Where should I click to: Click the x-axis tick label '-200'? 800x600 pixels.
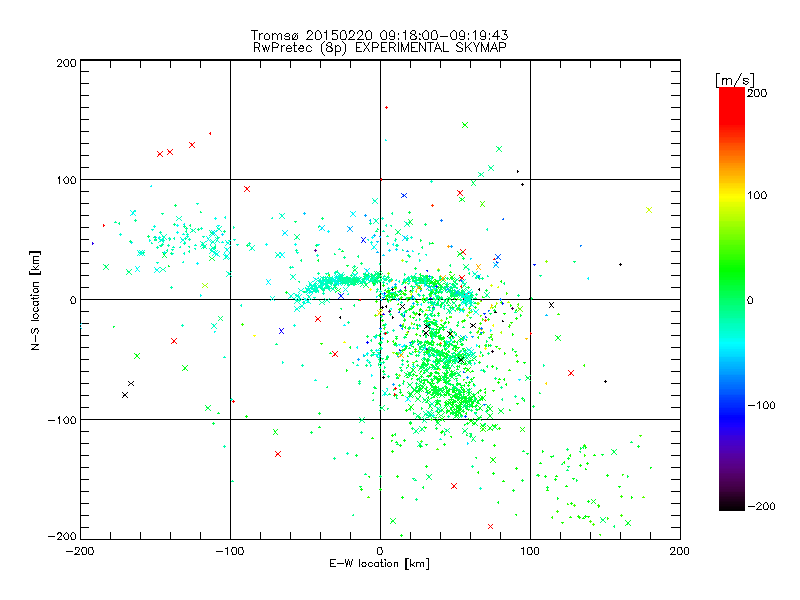[80, 551]
